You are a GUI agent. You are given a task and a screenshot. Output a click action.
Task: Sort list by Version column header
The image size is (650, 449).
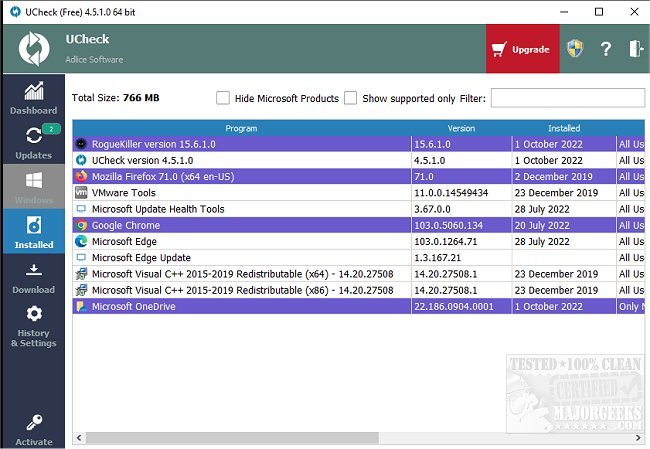click(461, 128)
